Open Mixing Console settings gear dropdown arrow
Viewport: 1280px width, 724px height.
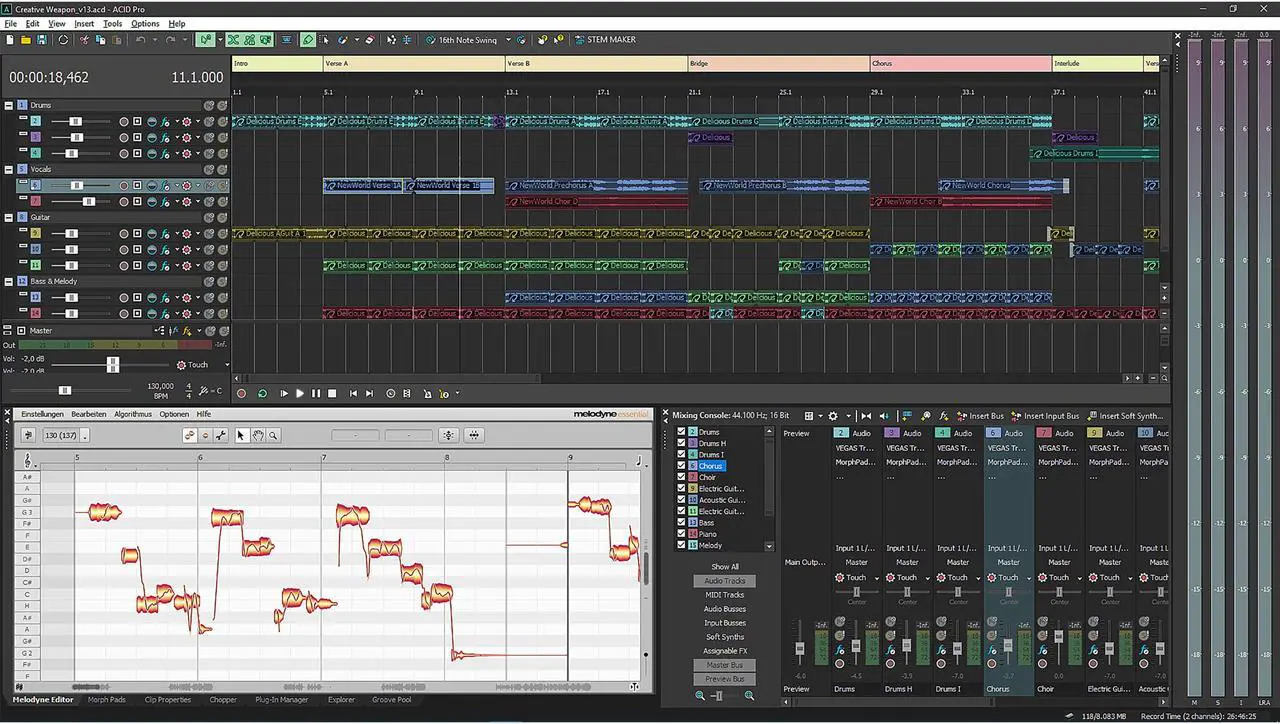pyautogui.click(x=847, y=416)
